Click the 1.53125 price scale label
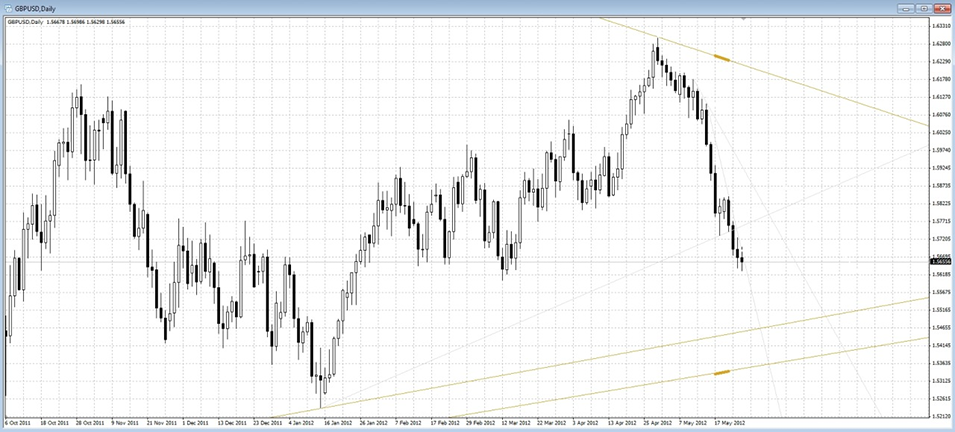955x432 pixels. (940, 381)
